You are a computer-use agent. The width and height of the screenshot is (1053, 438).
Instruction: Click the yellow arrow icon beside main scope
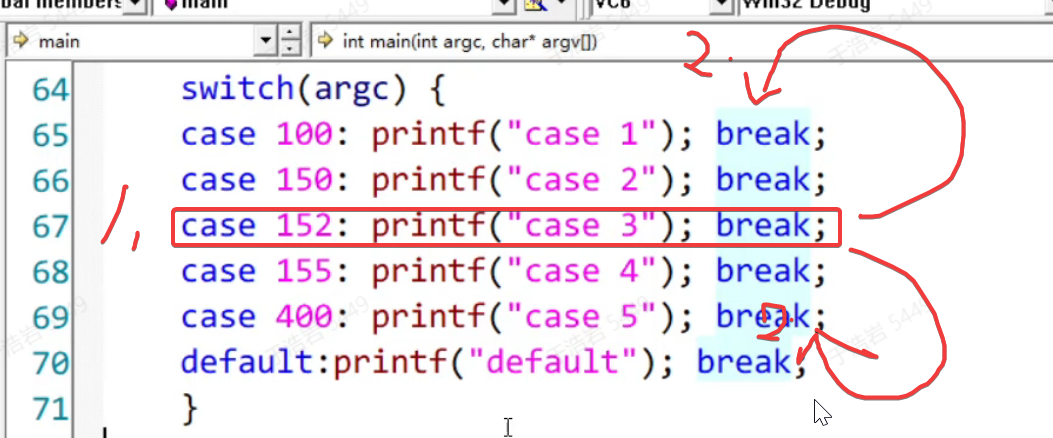tap(21, 42)
